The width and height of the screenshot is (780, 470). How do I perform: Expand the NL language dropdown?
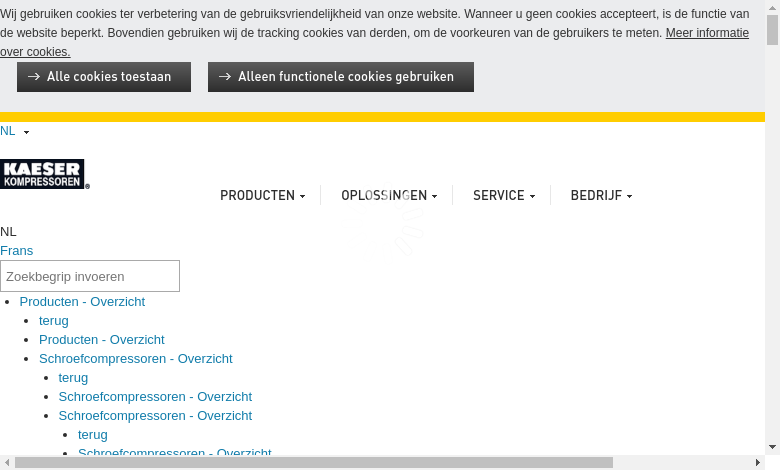point(15,131)
